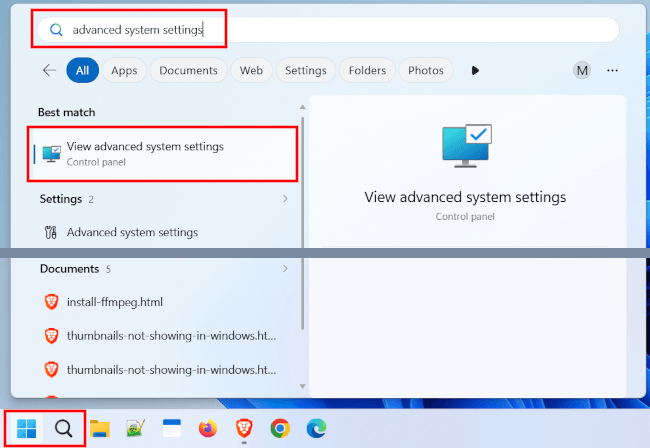
Task: Open View advanced system settings best match
Action: click(163, 154)
